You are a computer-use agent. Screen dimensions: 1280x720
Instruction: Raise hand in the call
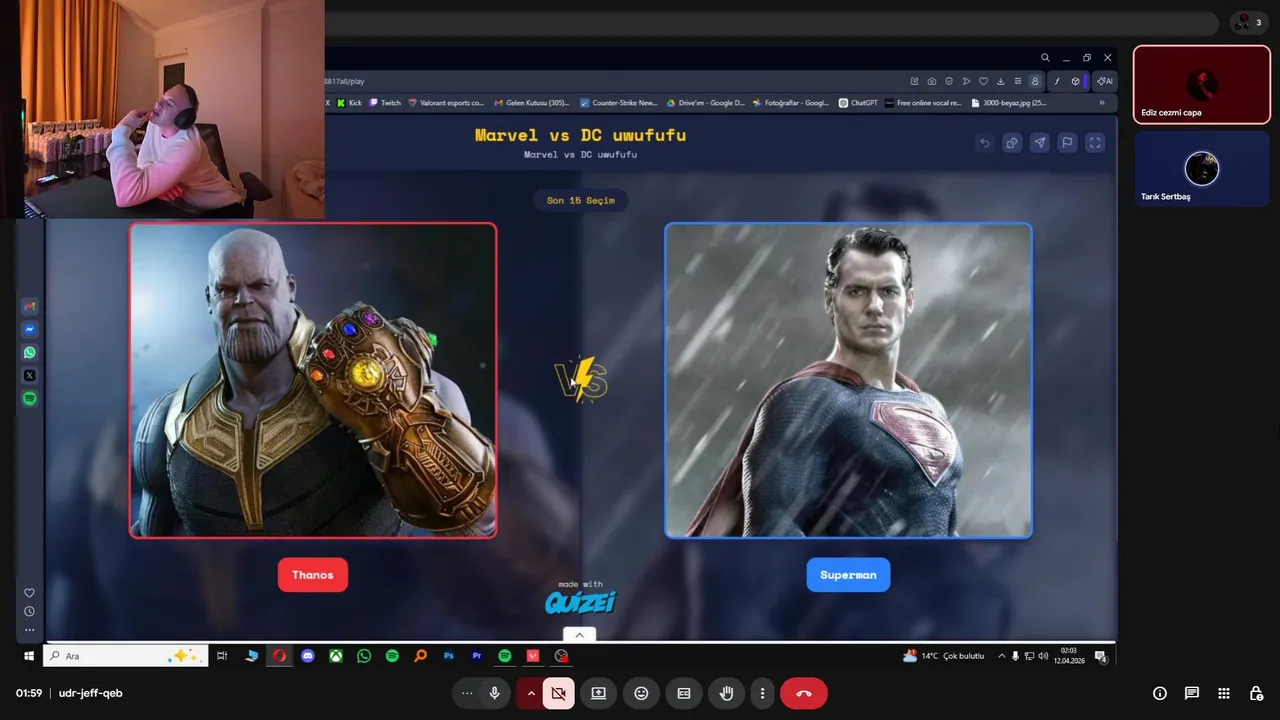click(727, 693)
